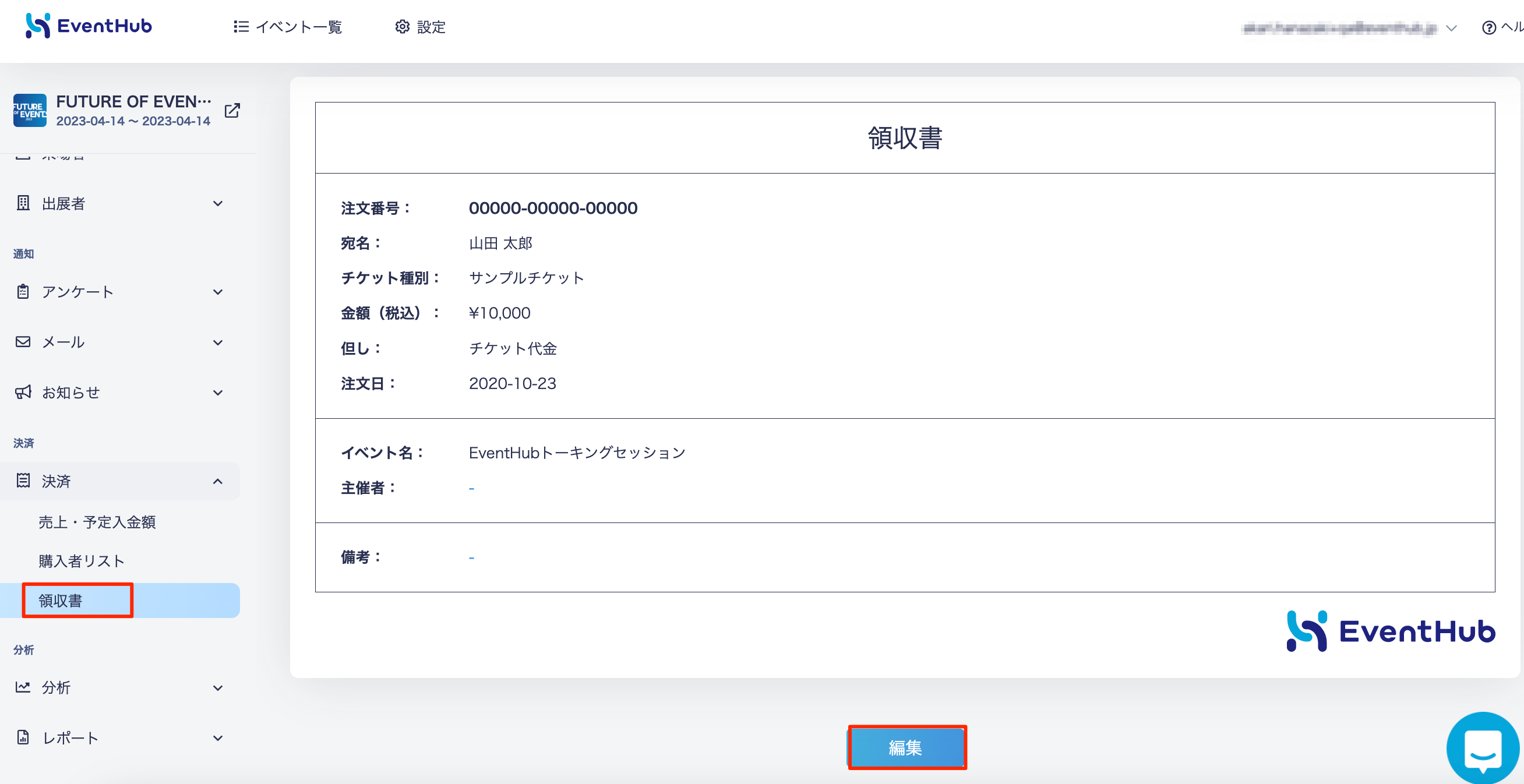This screenshot has height=784, width=1524.
Task: Click the exhibitor building icon
Action: click(23, 203)
